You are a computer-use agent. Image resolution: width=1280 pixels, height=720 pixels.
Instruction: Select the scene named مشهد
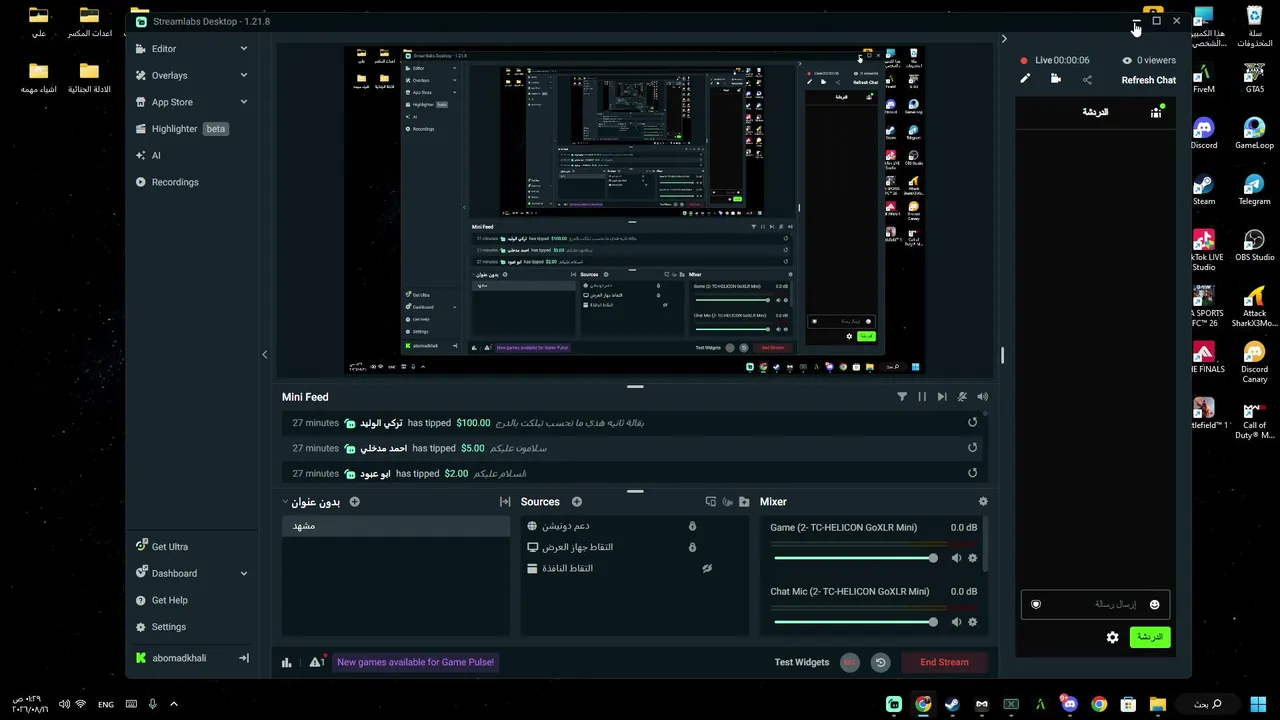(396, 526)
